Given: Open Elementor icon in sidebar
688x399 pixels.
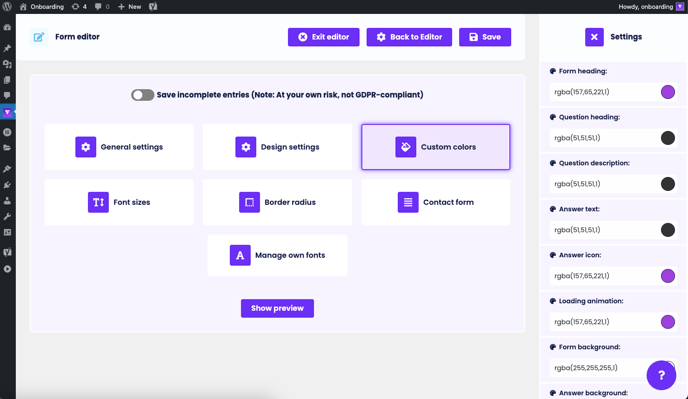Looking at the screenshot, I should [x=7, y=132].
